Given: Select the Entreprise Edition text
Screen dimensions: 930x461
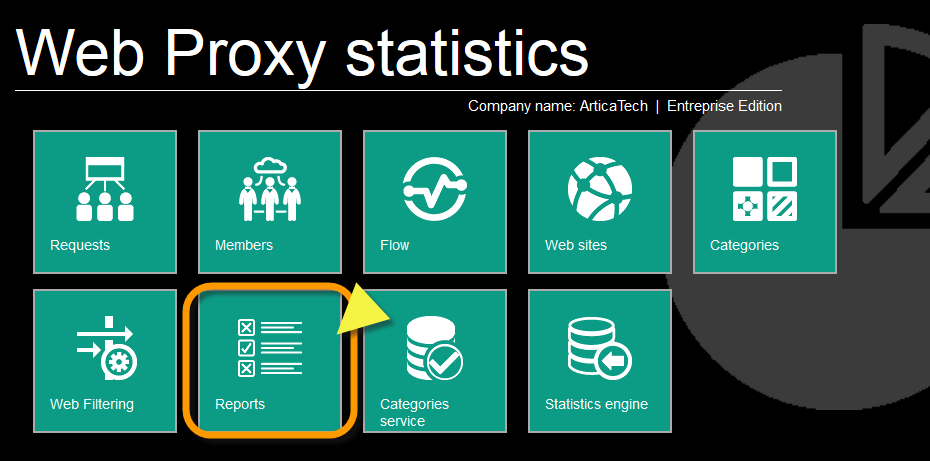Looking at the screenshot, I should click(724, 106).
